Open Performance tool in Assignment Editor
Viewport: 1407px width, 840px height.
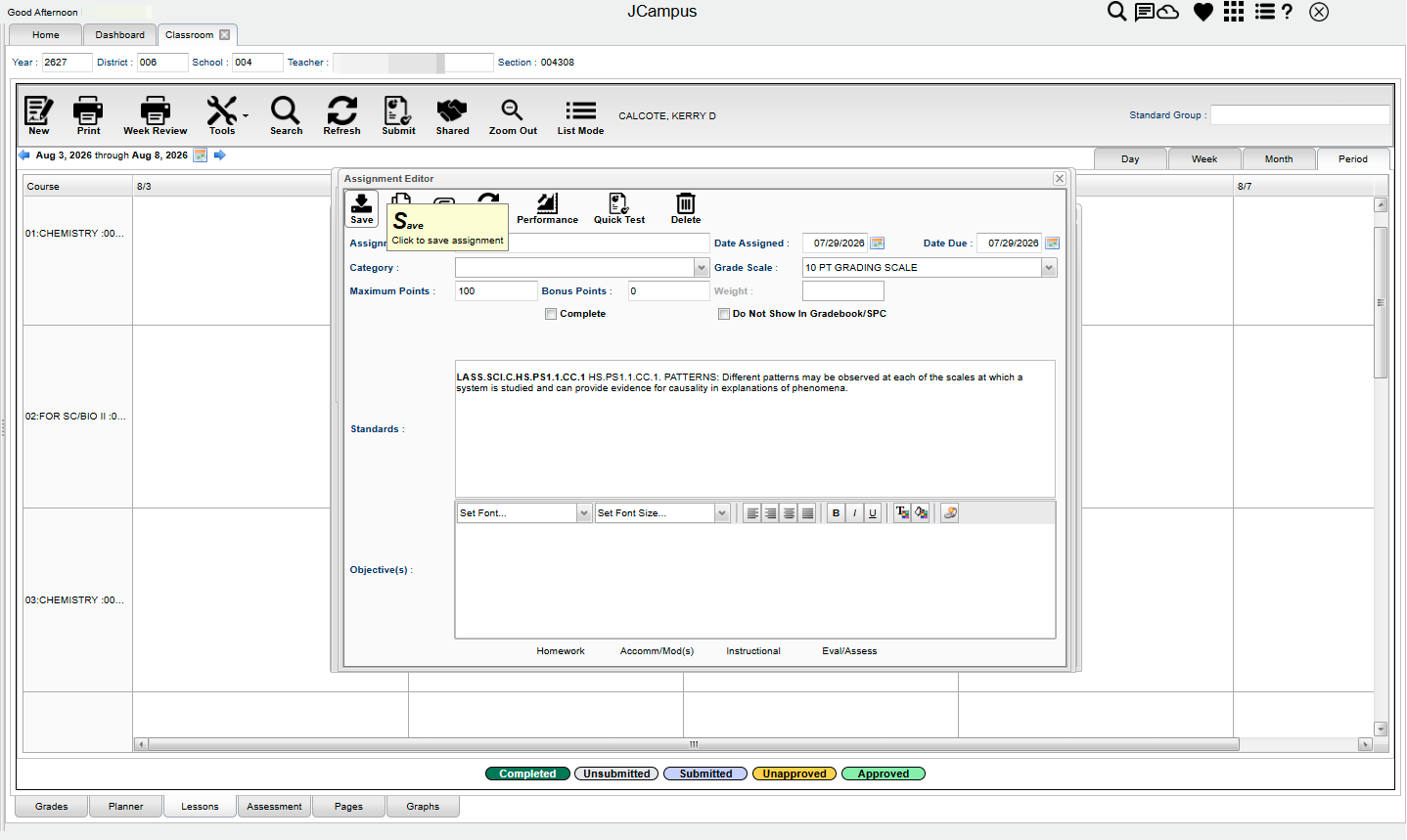(x=547, y=208)
